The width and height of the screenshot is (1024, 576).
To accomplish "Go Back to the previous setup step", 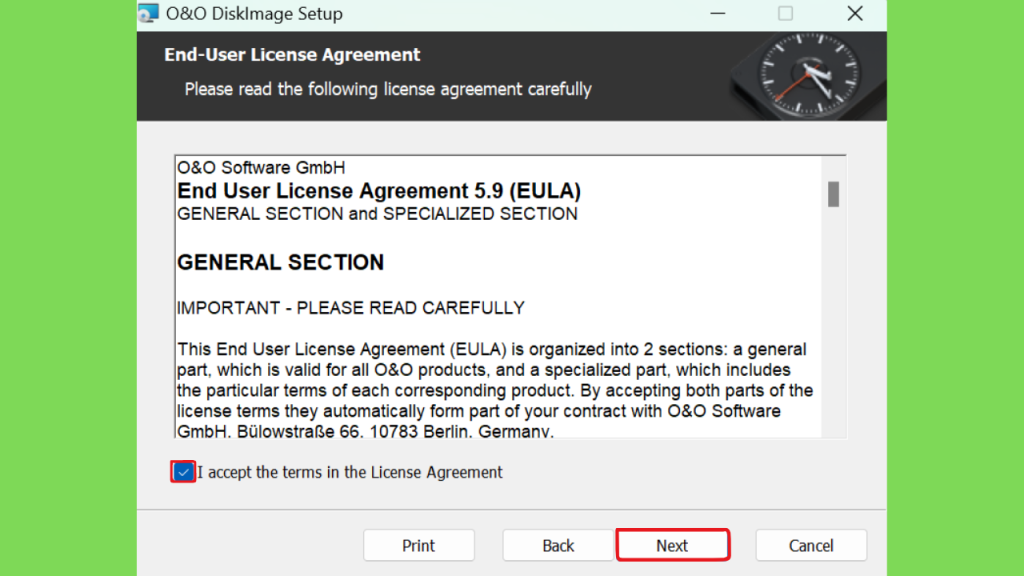I will click(558, 545).
